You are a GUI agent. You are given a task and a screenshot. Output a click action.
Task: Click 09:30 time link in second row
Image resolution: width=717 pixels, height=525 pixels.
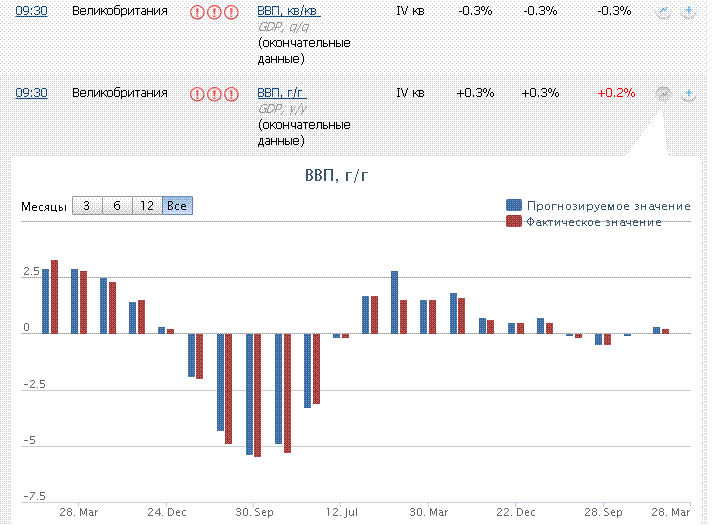(x=31, y=93)
